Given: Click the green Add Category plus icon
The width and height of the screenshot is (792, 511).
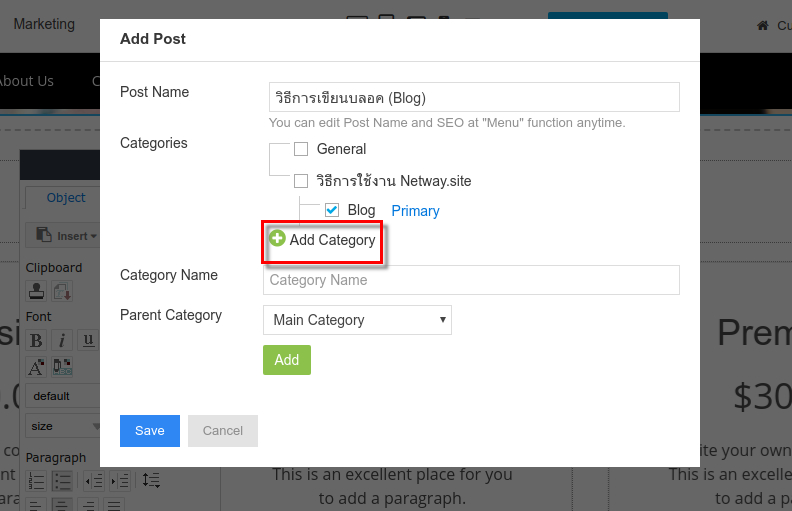Looking at the screenshot, I should [x=277, y=239].
